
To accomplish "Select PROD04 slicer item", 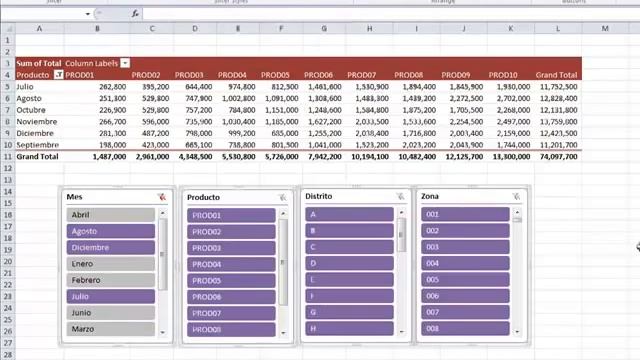I will (x=231, y=264).
